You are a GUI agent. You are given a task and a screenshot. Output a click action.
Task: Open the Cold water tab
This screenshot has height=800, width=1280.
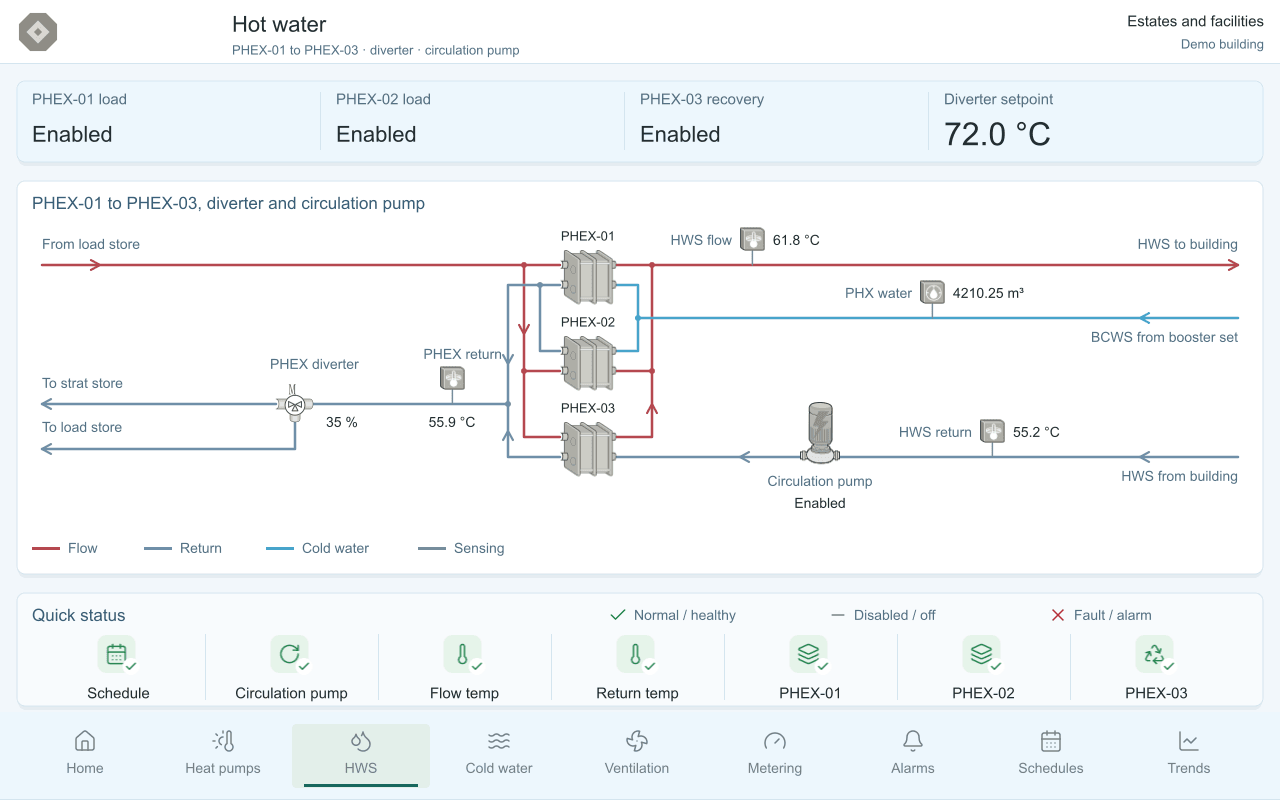coord(499,754)
